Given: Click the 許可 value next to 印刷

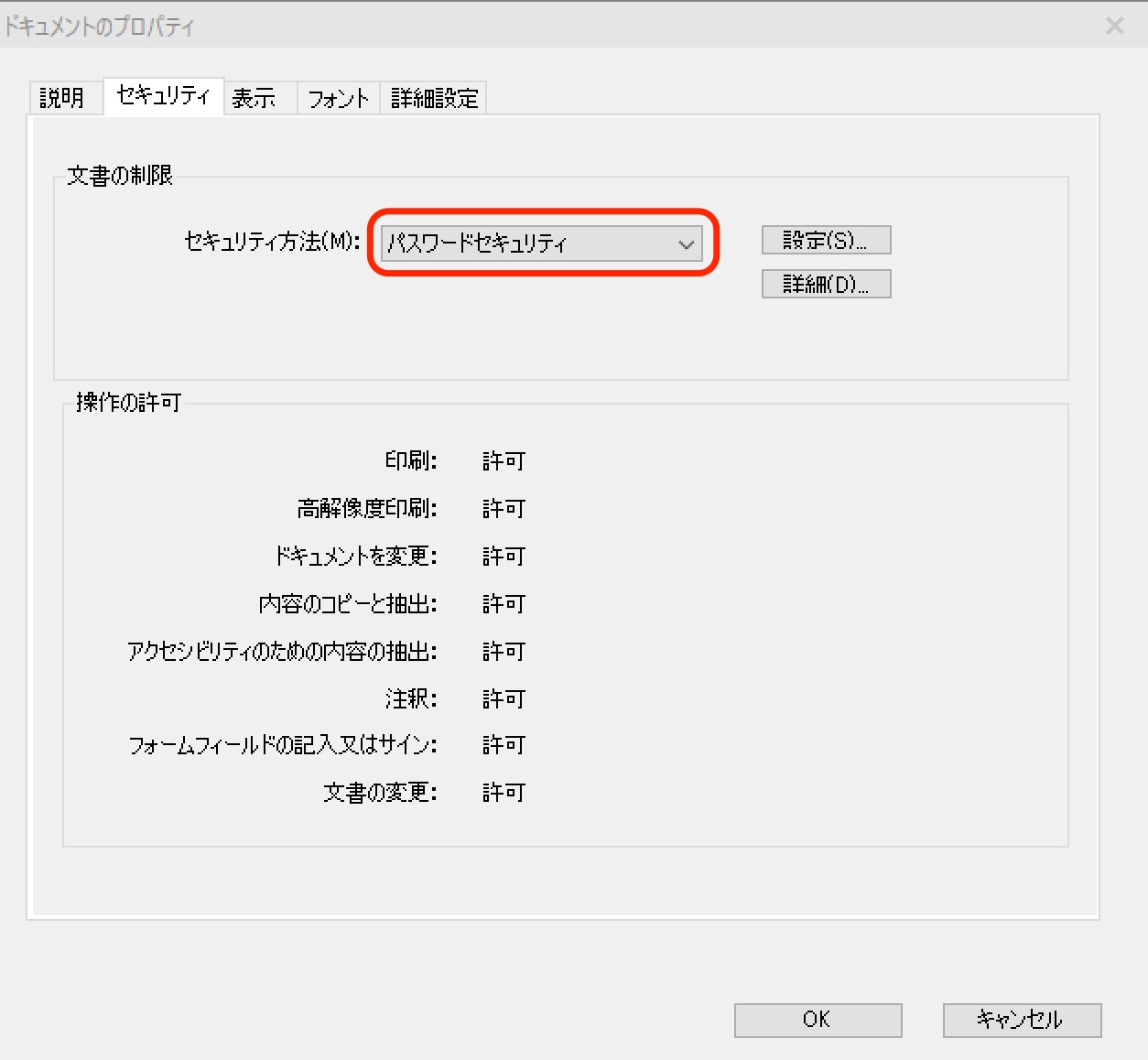Looking at the screenshot, I should coord(504,460).
